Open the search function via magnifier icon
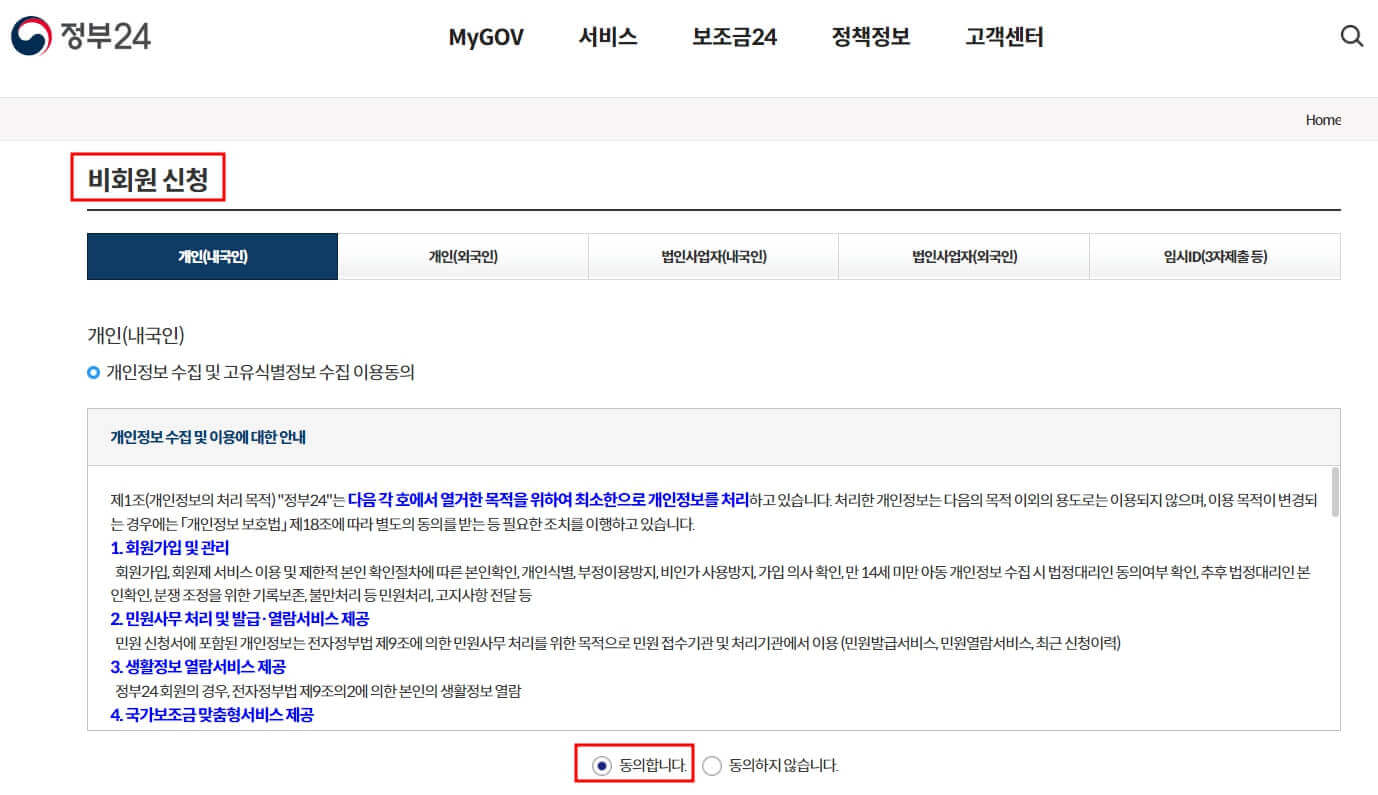The width and height of the screenshot is (1378, 795). tap(1352, 36)
